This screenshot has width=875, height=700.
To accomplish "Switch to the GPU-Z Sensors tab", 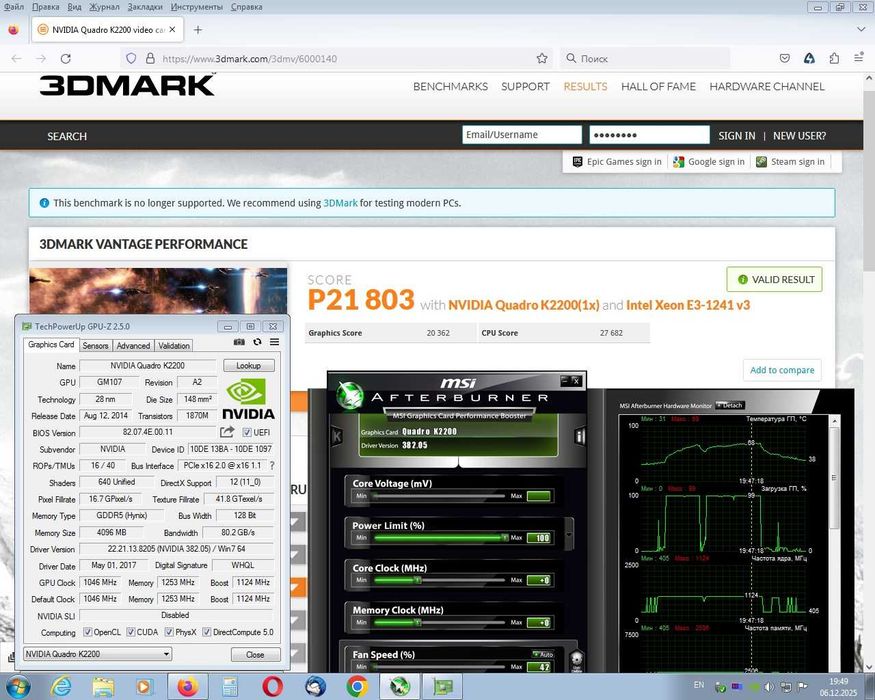I will click(95, 346).
